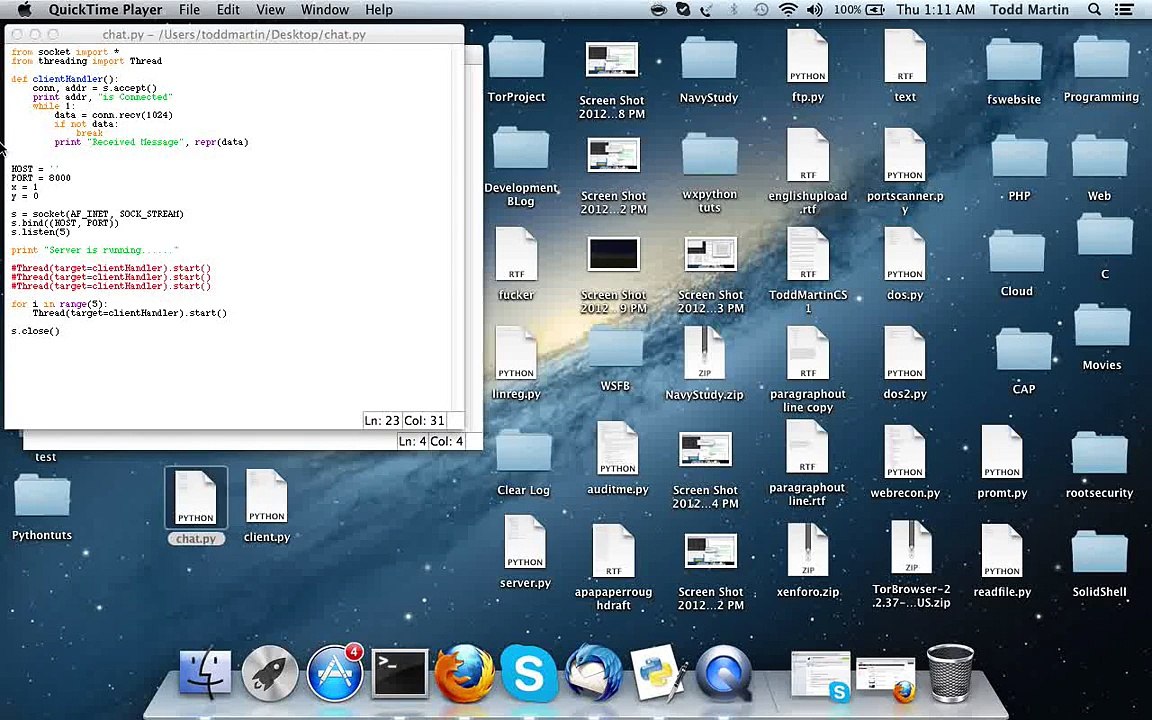The height and width of the screenshot is (720, 1152).
Task: Open Launchpad rocket icon in dock
Action: click(270, 673)
